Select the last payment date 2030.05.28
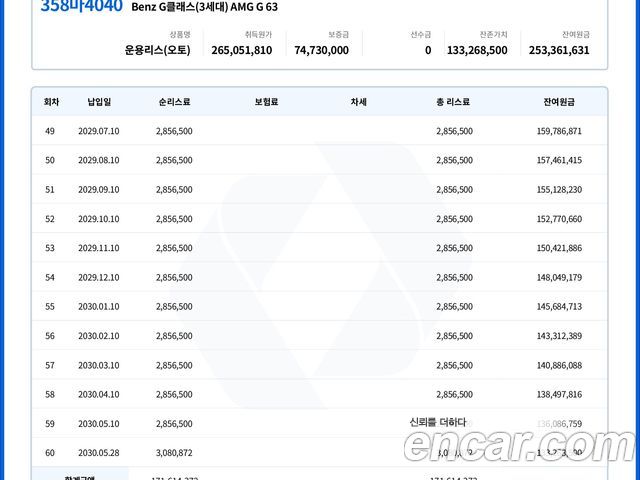 [99, 453]
